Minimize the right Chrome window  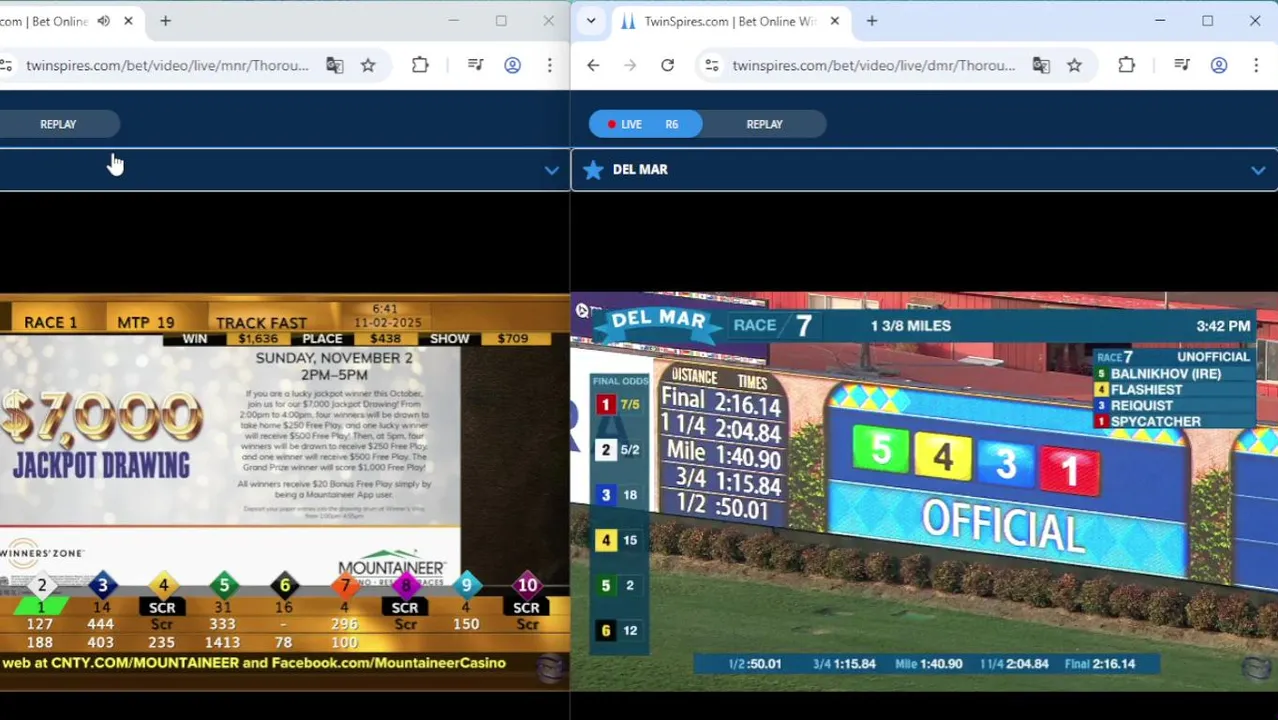coord(1160,21)
